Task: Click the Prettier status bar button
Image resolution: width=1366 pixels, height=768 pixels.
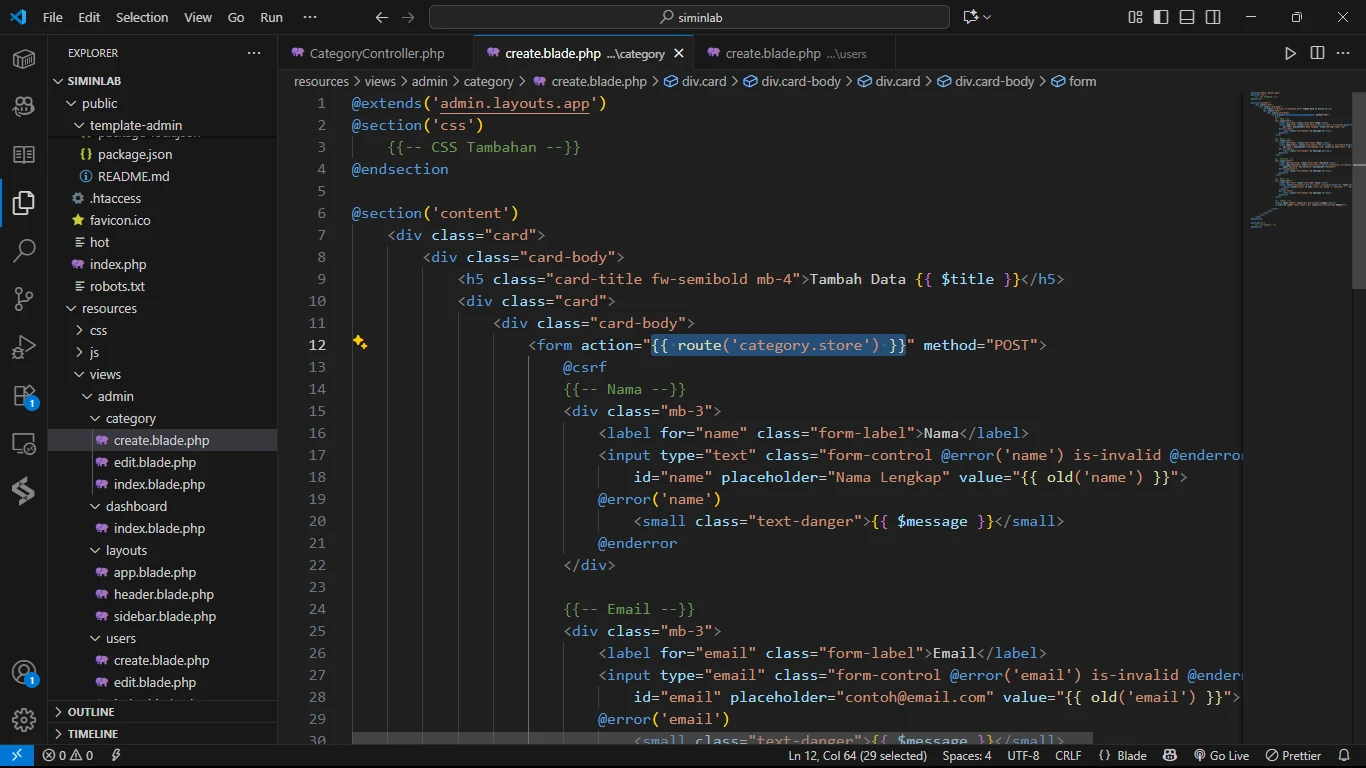Action: point(1293,756)
